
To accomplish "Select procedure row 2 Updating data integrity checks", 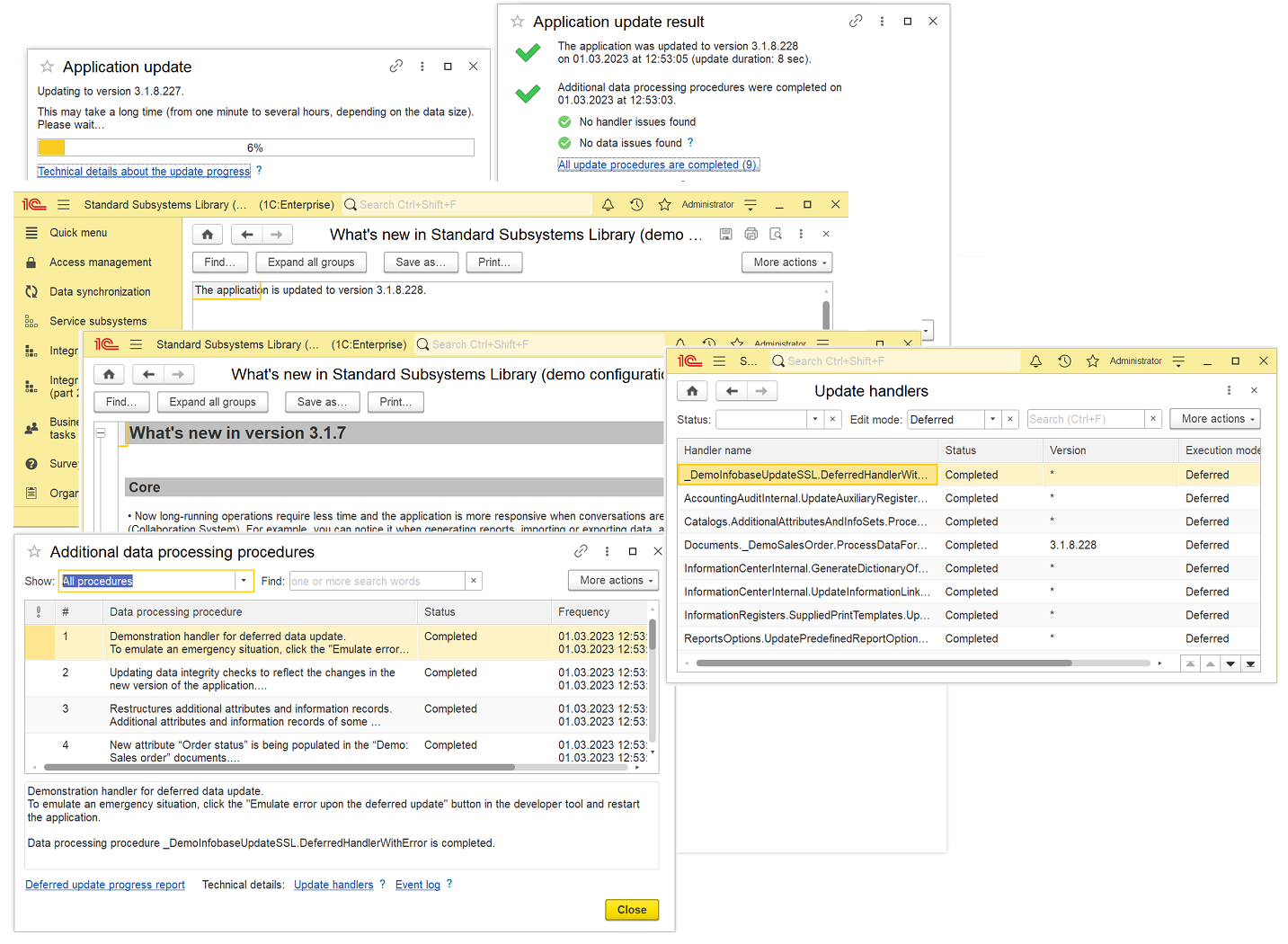I will [x=335, y=680].
